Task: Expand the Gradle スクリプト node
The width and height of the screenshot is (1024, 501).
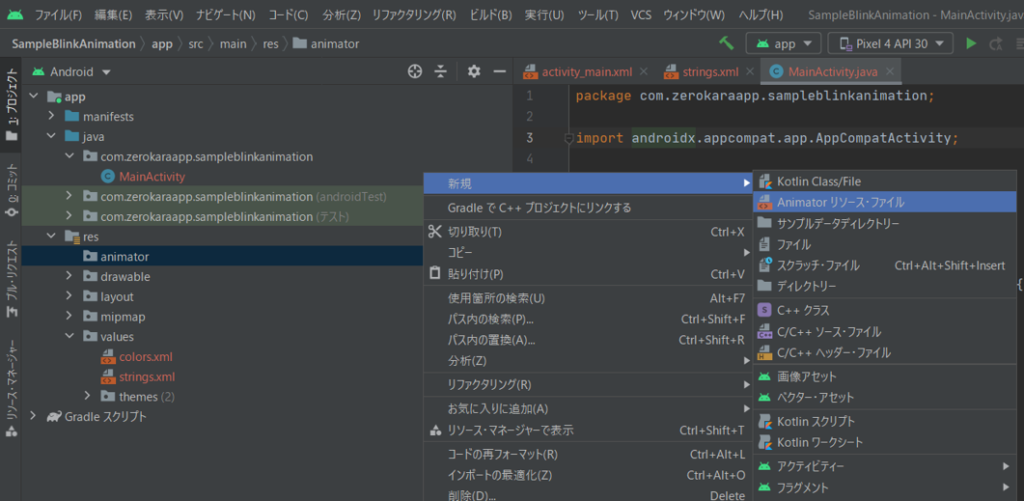Action: pyautogui.click(x=34, y=416)
